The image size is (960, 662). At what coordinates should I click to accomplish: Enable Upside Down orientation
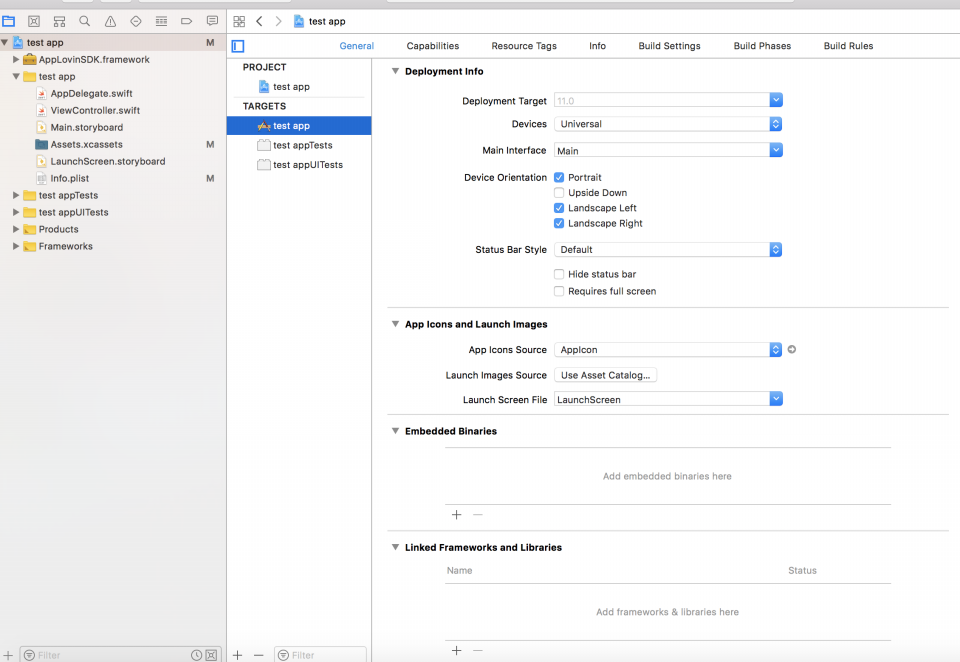pos(559,193)
